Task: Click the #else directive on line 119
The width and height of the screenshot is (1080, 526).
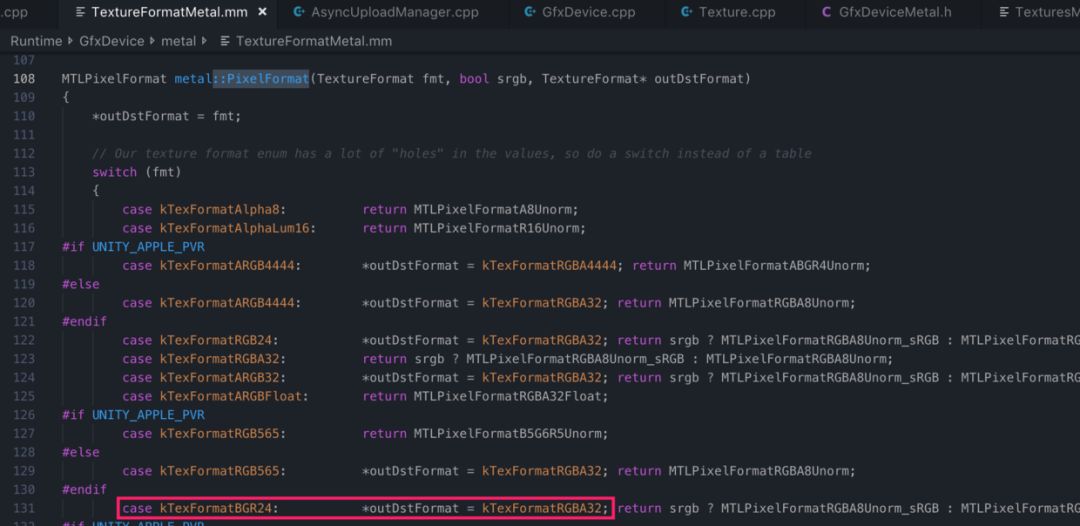Action: tap(81, 284)
